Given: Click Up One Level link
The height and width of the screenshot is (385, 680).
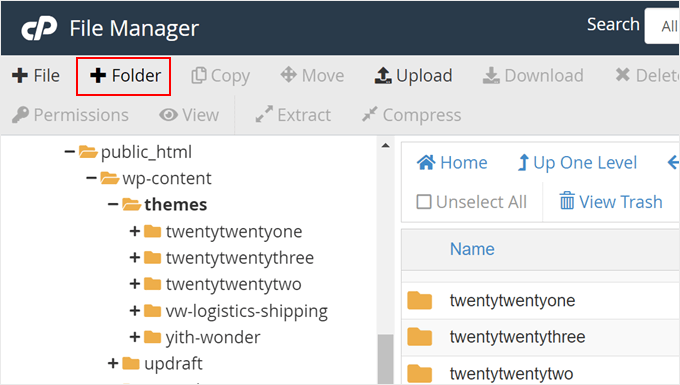Looking at the screenshot, I should [x=577, y=163].
